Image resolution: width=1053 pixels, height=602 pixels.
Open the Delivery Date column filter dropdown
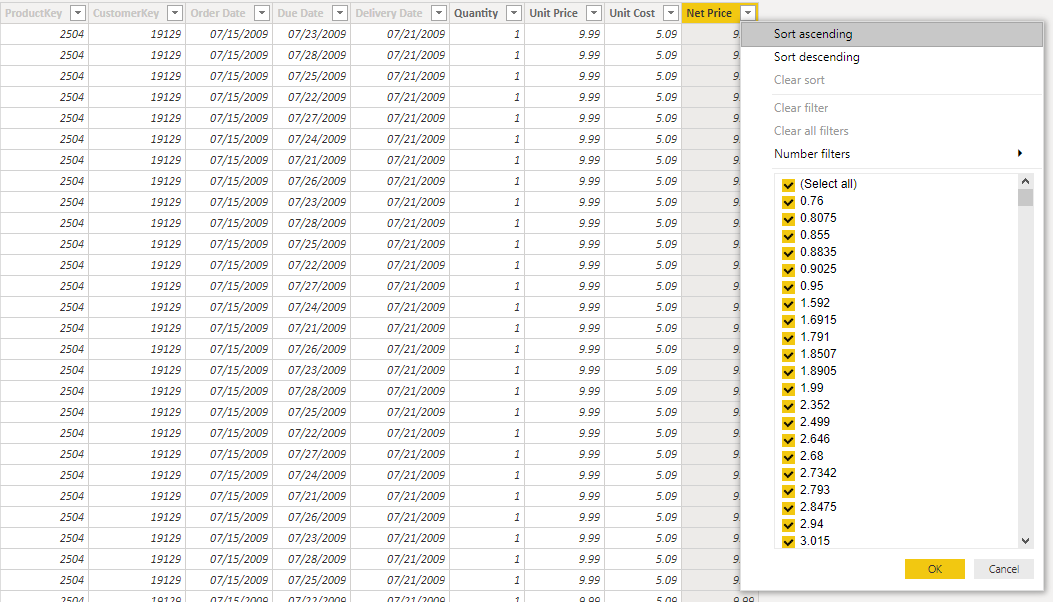pos(439,13)
